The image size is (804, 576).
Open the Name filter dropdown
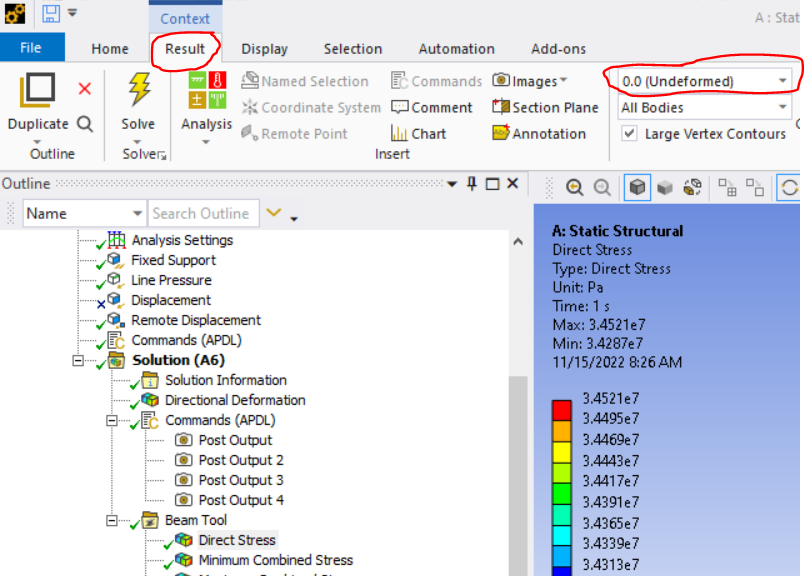coord(84,213)
